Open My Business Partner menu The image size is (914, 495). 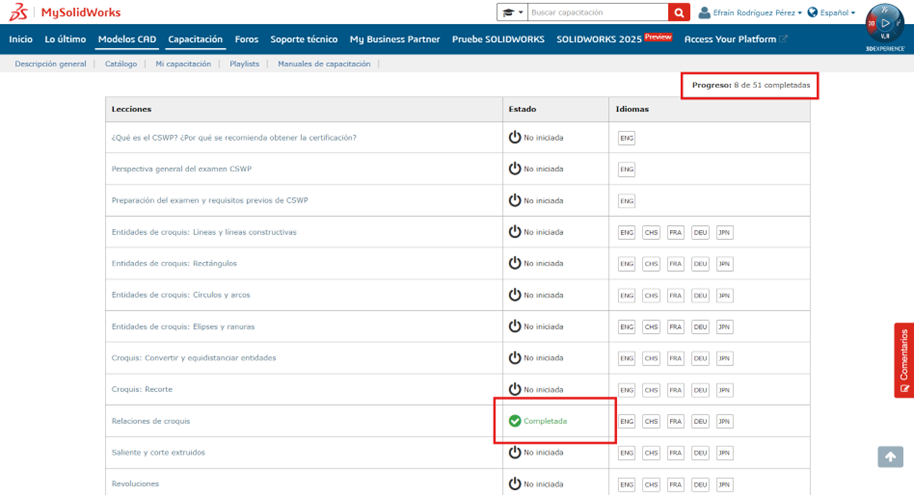point(395,39)
